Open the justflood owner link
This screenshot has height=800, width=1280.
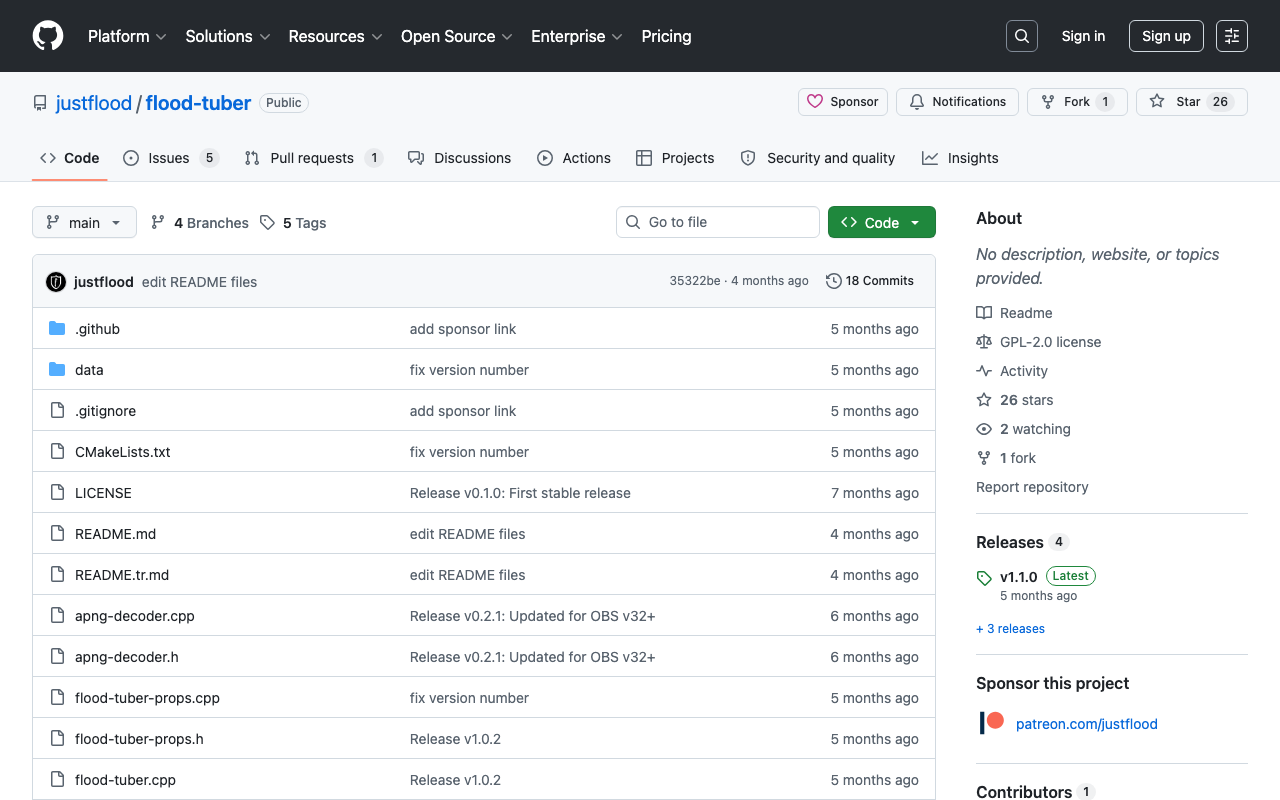(94, 103)
